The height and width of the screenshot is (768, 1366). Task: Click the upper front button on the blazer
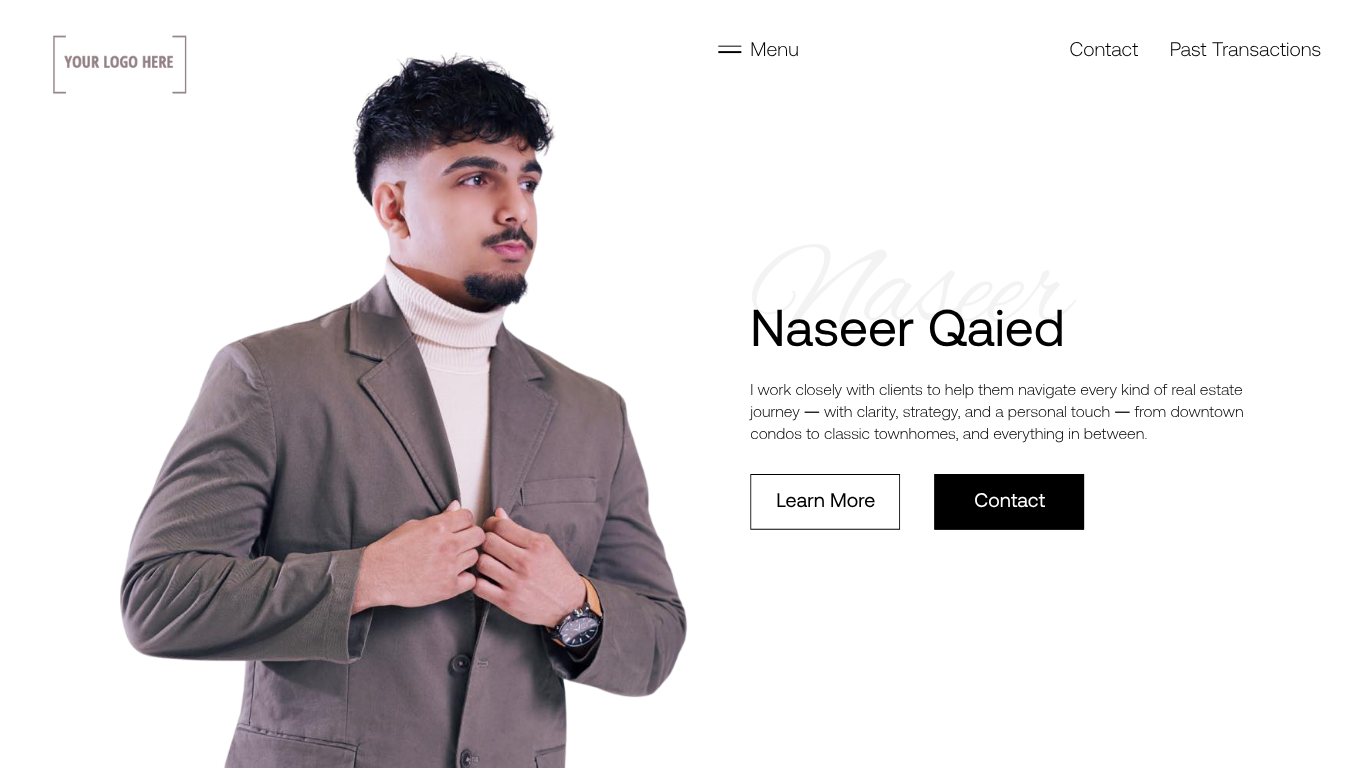pos(461,663)
